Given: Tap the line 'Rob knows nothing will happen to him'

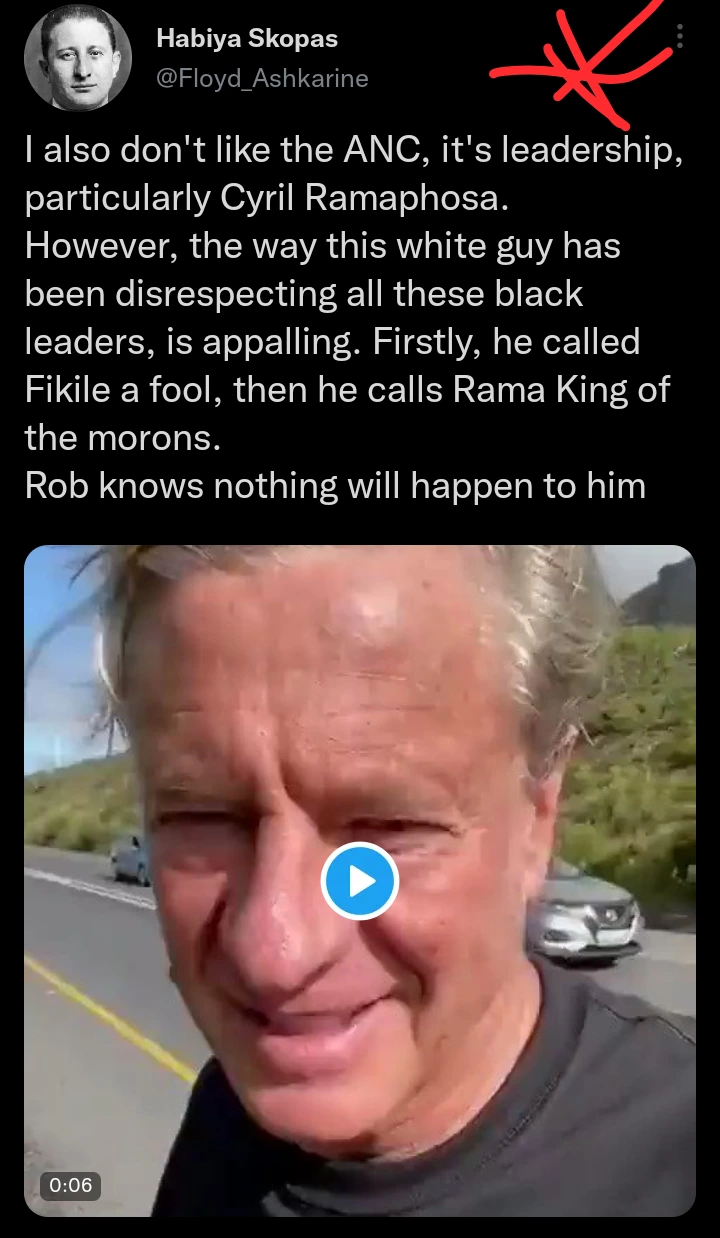Looking at the screenshot, I should [335, 485].
